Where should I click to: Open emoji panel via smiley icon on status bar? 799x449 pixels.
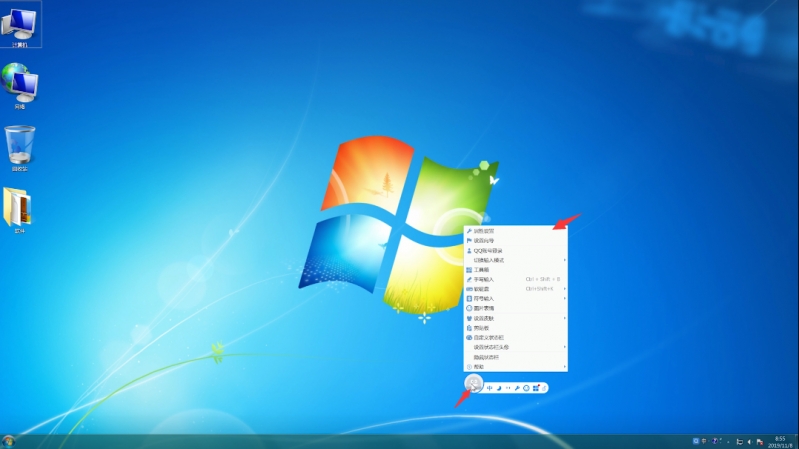526,388
